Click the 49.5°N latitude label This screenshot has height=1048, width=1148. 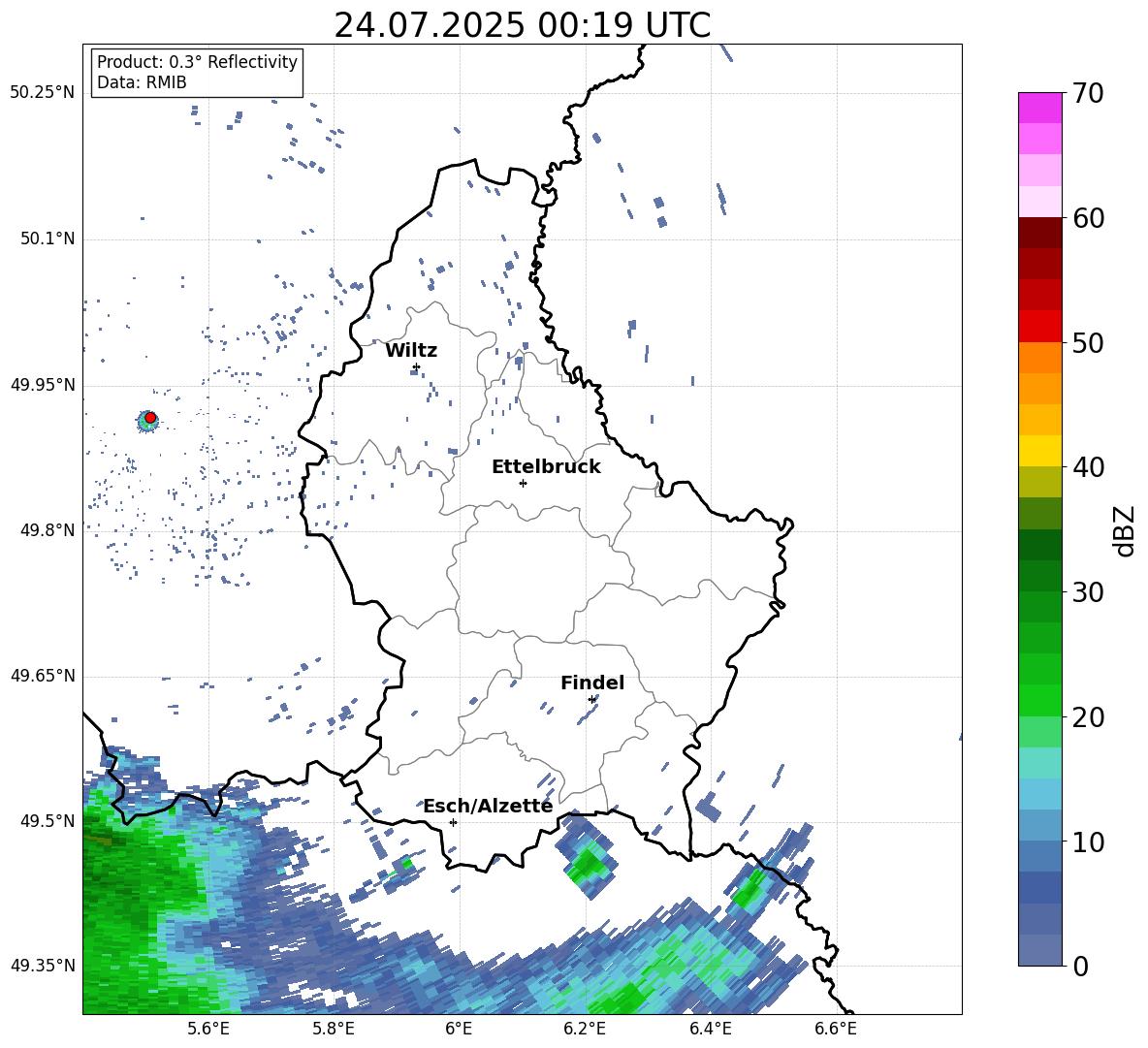[48, 820]
